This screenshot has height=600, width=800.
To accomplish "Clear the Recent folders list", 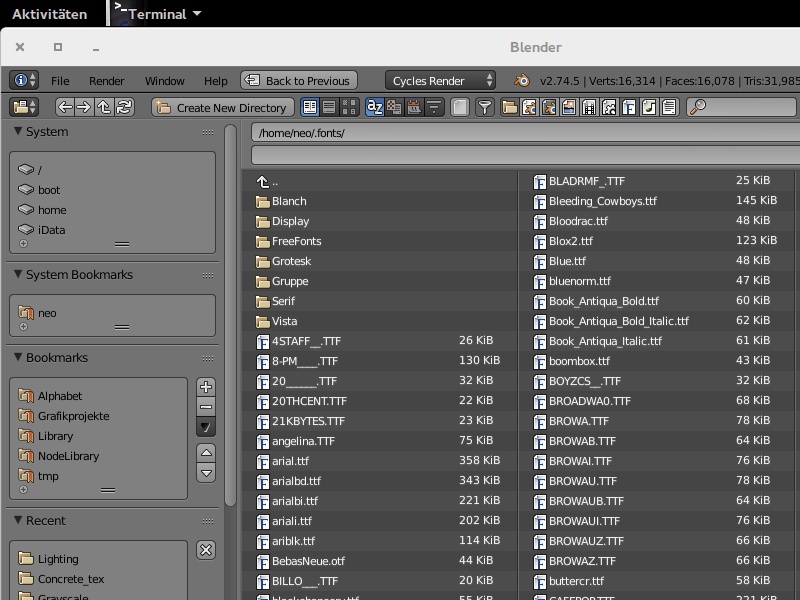I will [206, 550].
